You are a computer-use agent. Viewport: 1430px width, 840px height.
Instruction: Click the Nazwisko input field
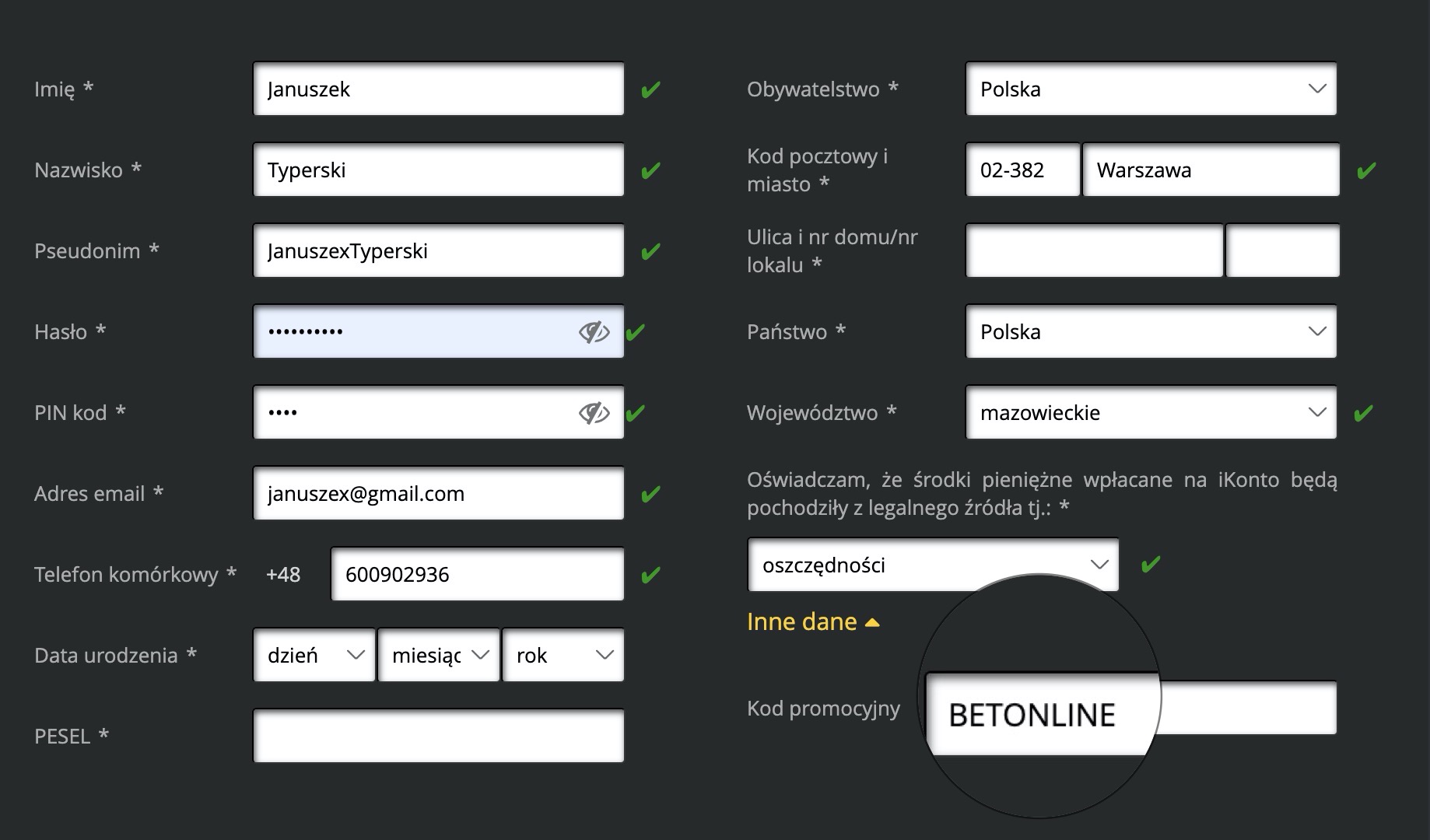[439, 170]
